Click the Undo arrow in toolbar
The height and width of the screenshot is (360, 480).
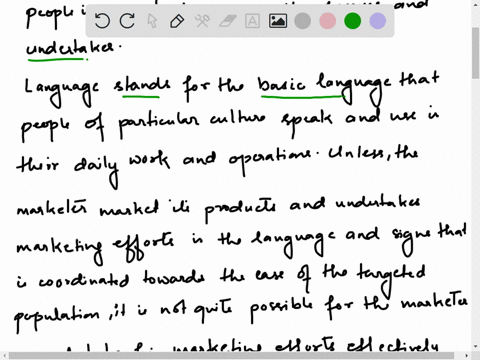102,21
